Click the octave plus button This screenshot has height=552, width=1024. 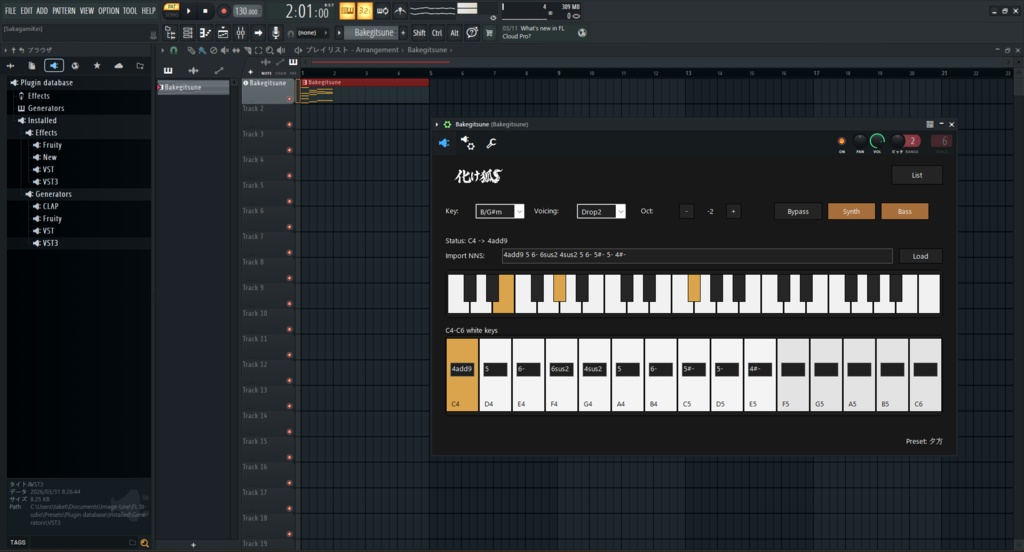pyautogui.click(x=733, y=211)
